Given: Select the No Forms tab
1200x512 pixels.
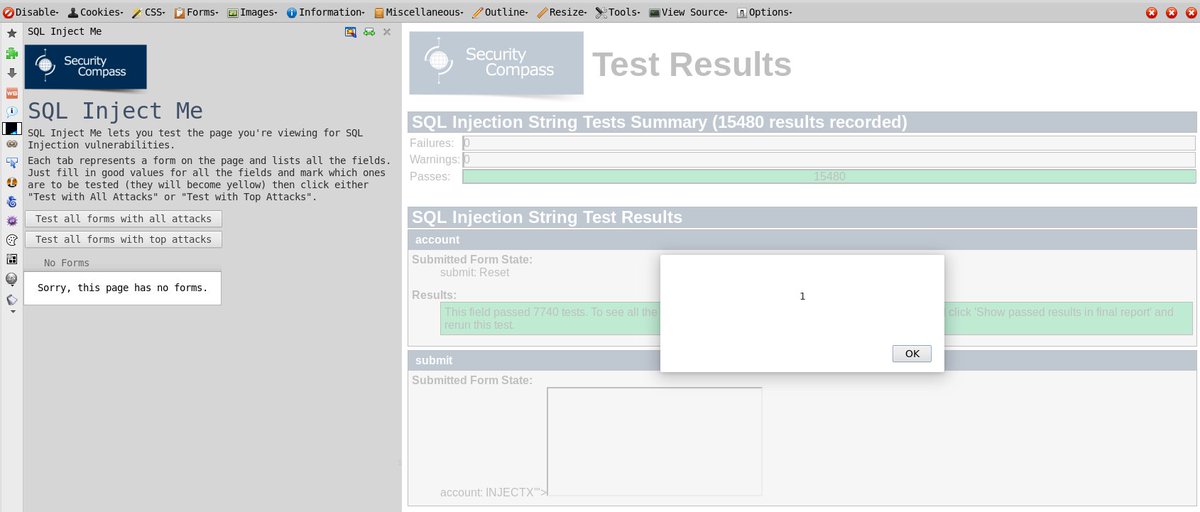Looking at the screenshot, I should pyautogui.click(x=66, y=263).
